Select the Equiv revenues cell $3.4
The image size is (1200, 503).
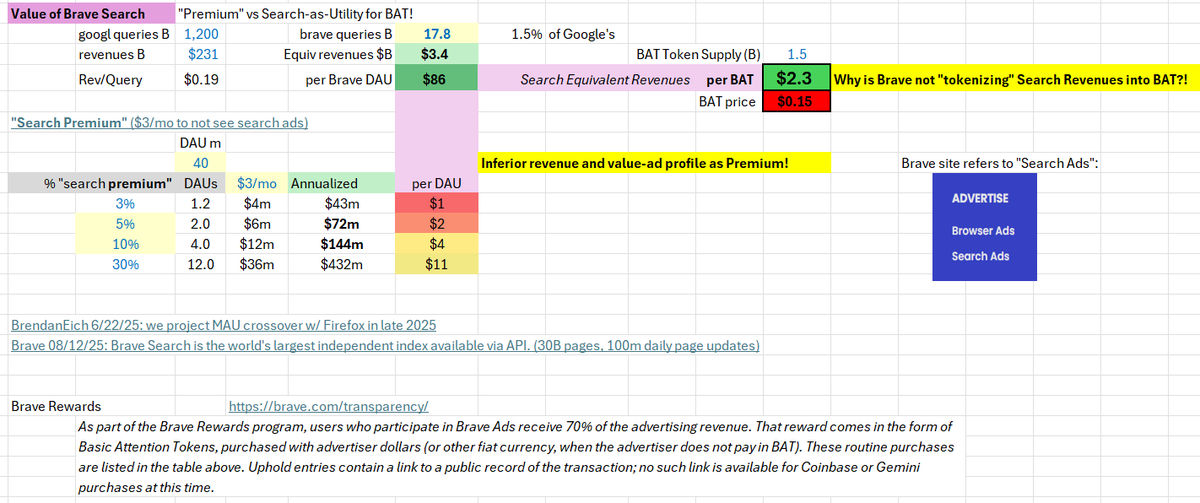pyautogui.click(x=437, y=55)
